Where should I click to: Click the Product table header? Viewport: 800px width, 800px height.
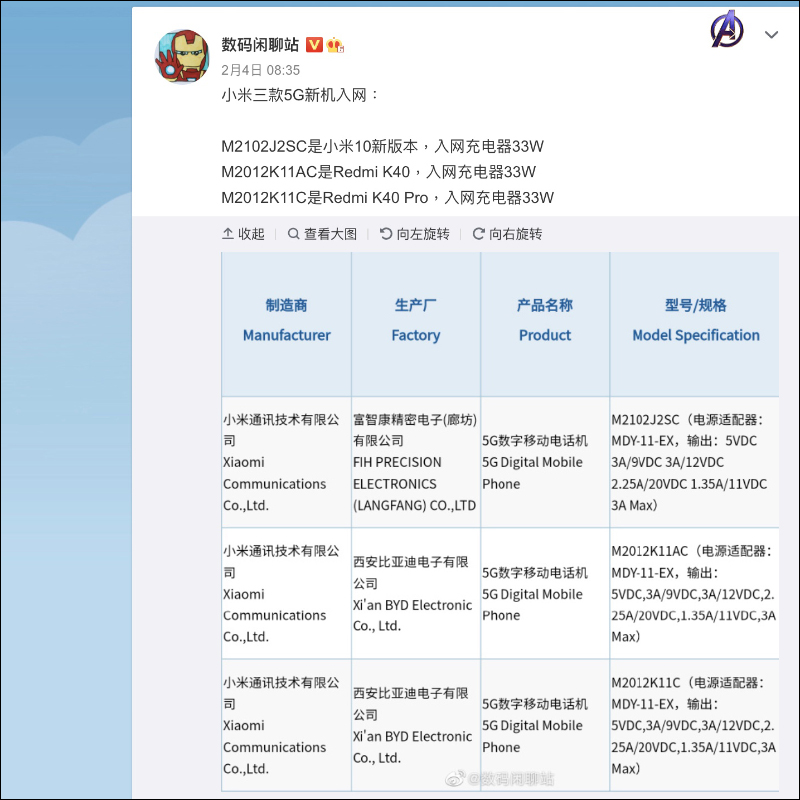[545, 324]
